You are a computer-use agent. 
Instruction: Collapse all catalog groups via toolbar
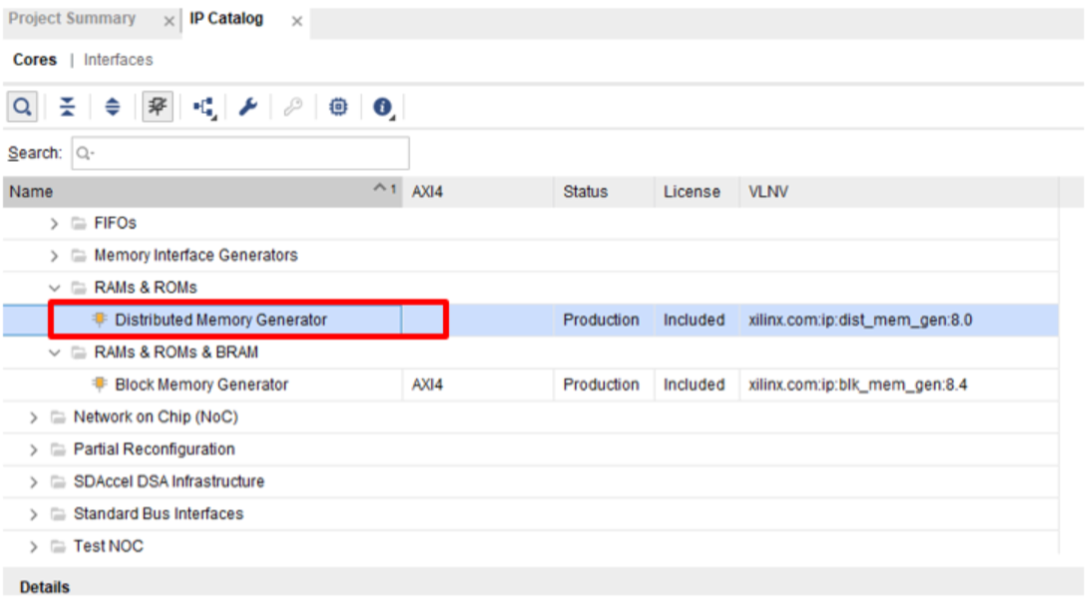[x=67, y=107]
